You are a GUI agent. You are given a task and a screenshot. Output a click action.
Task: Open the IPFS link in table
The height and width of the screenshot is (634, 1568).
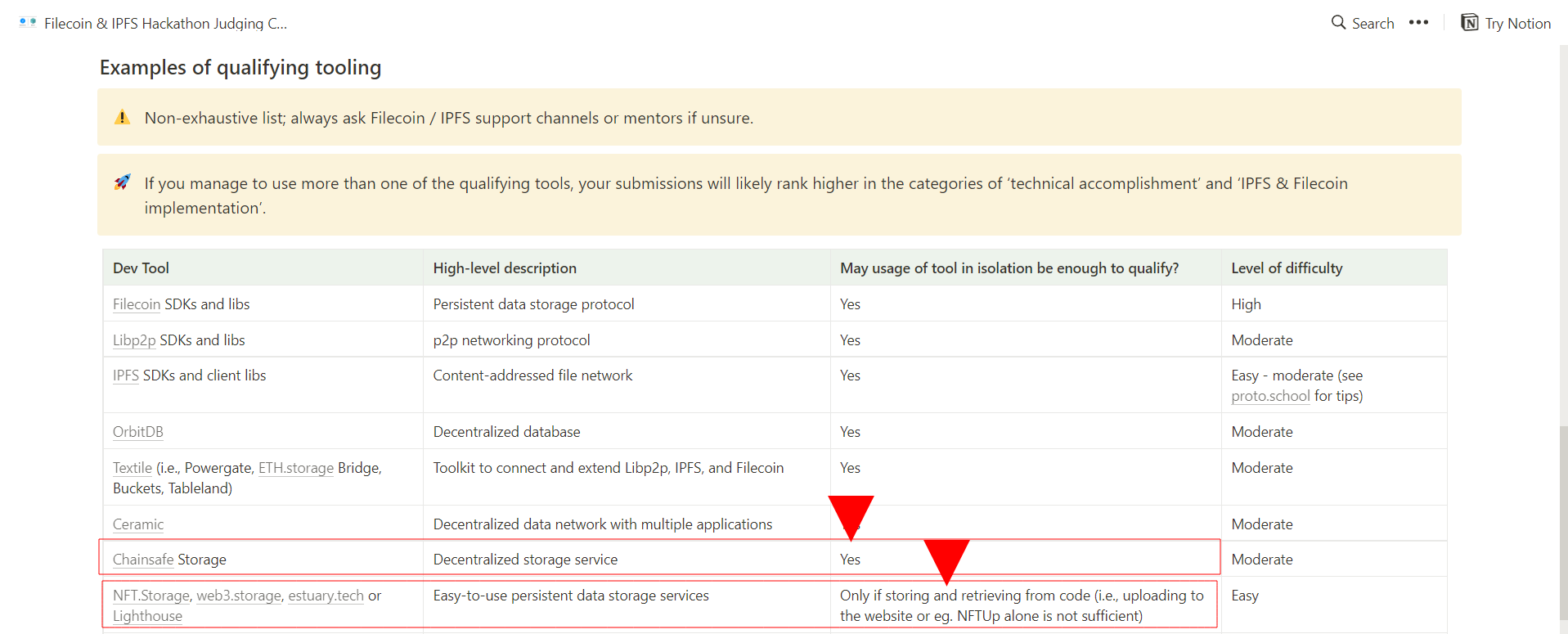coord(125,375)
